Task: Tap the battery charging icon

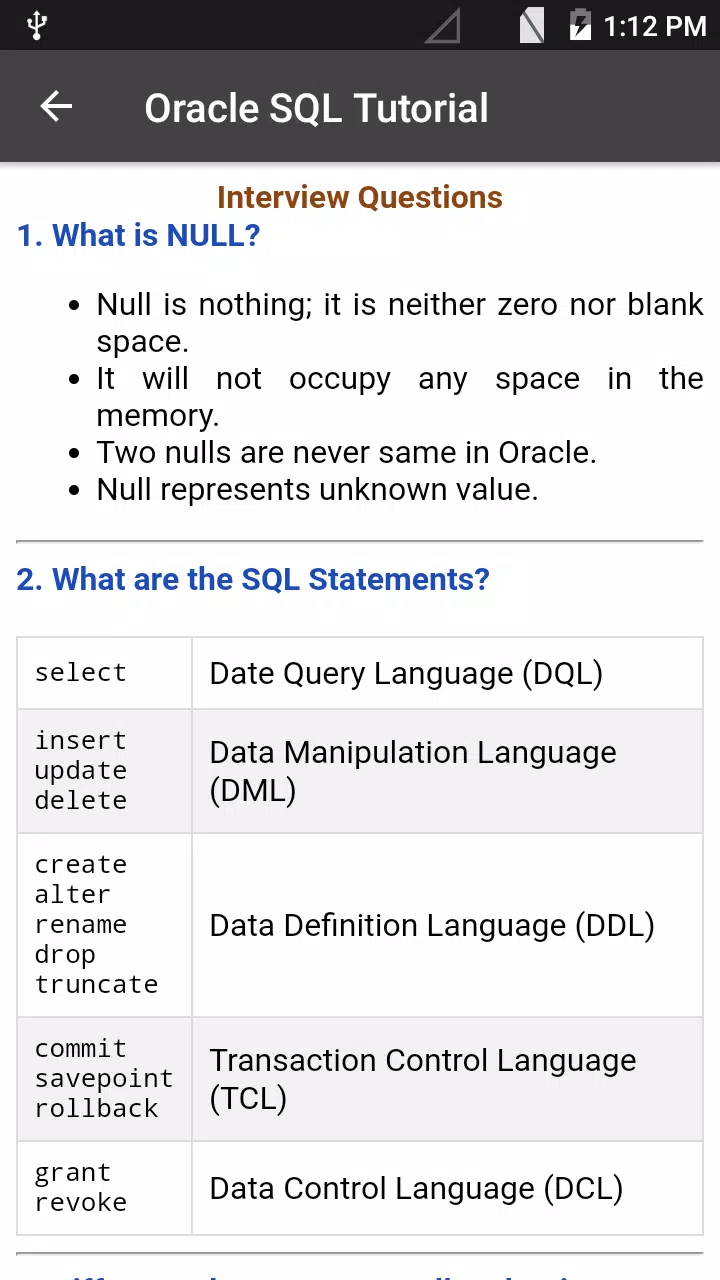Action: click(580, 25)
